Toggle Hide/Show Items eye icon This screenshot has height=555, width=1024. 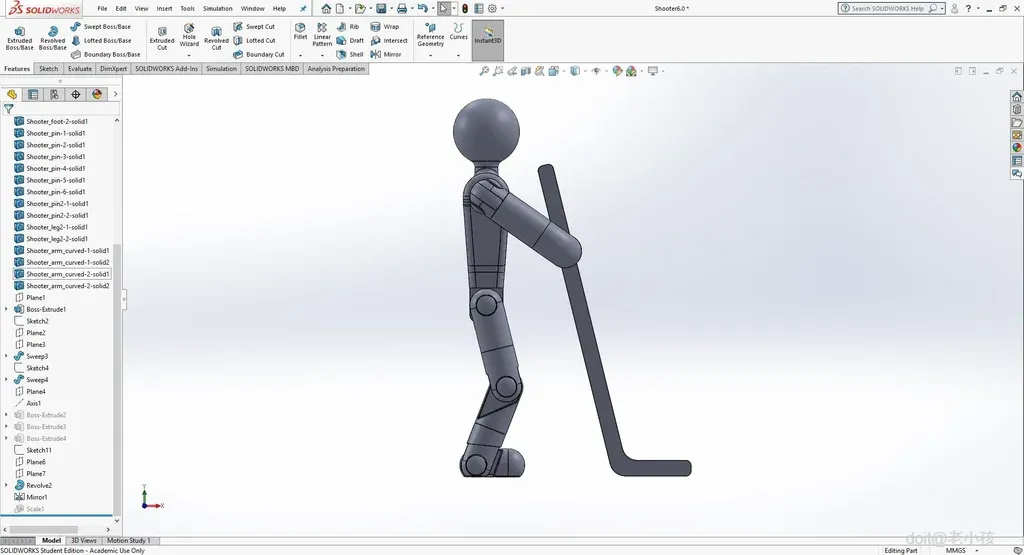click(x=596, y=71)
